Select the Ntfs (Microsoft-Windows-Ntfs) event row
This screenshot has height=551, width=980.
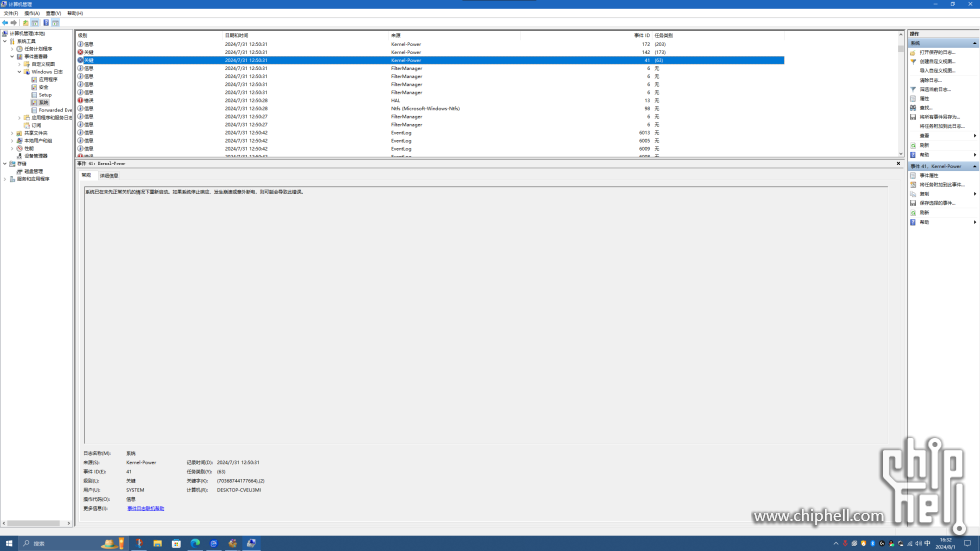[430, 109]
